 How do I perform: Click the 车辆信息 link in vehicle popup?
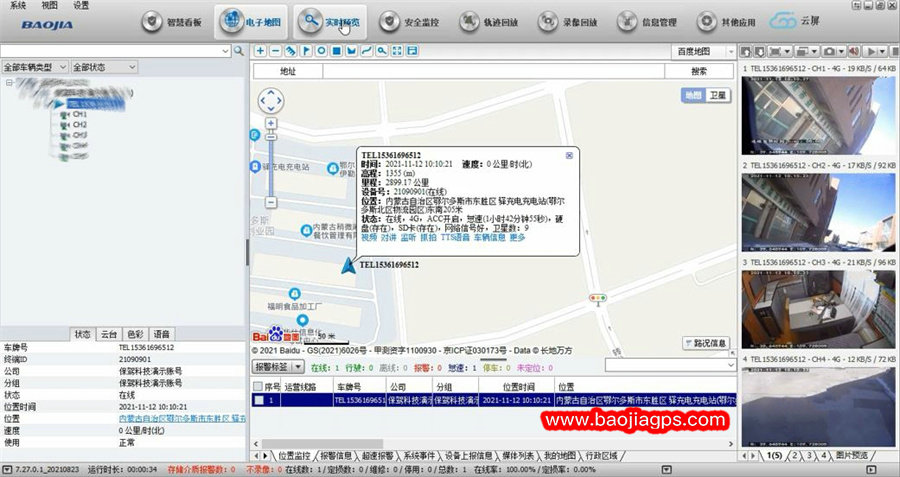(x=489, y=237)
